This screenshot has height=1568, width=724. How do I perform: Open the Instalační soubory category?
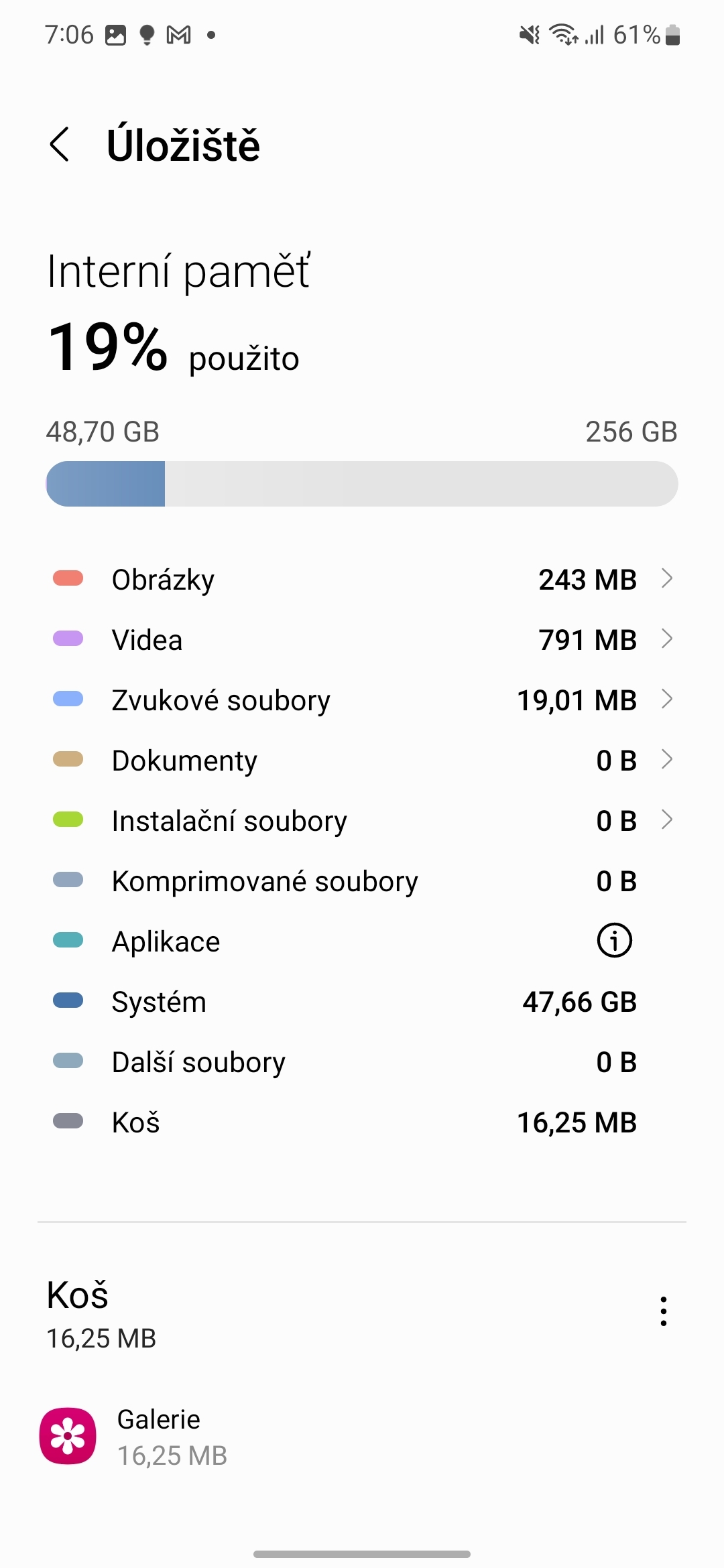(229, 821)
